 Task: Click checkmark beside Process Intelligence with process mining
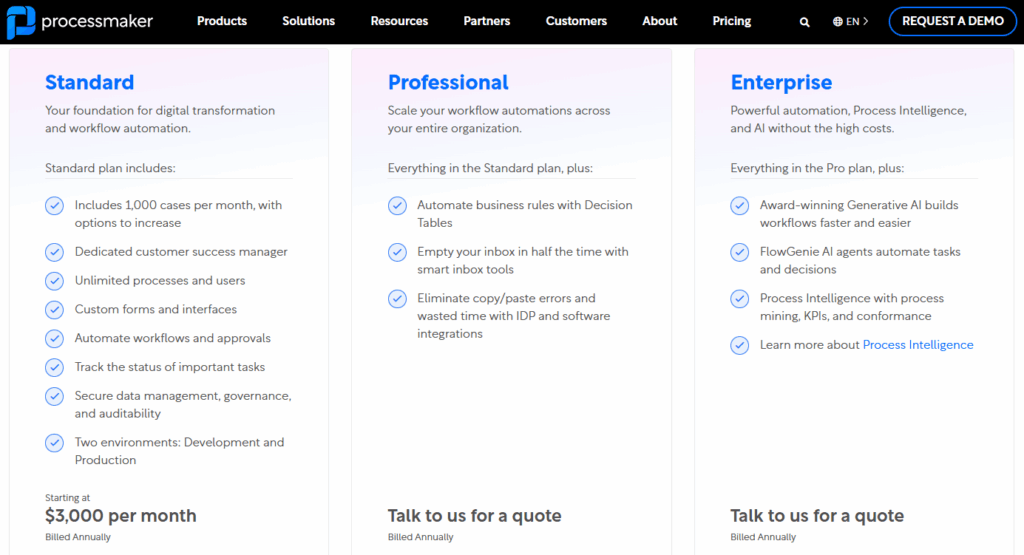click(x=739, y=298)
